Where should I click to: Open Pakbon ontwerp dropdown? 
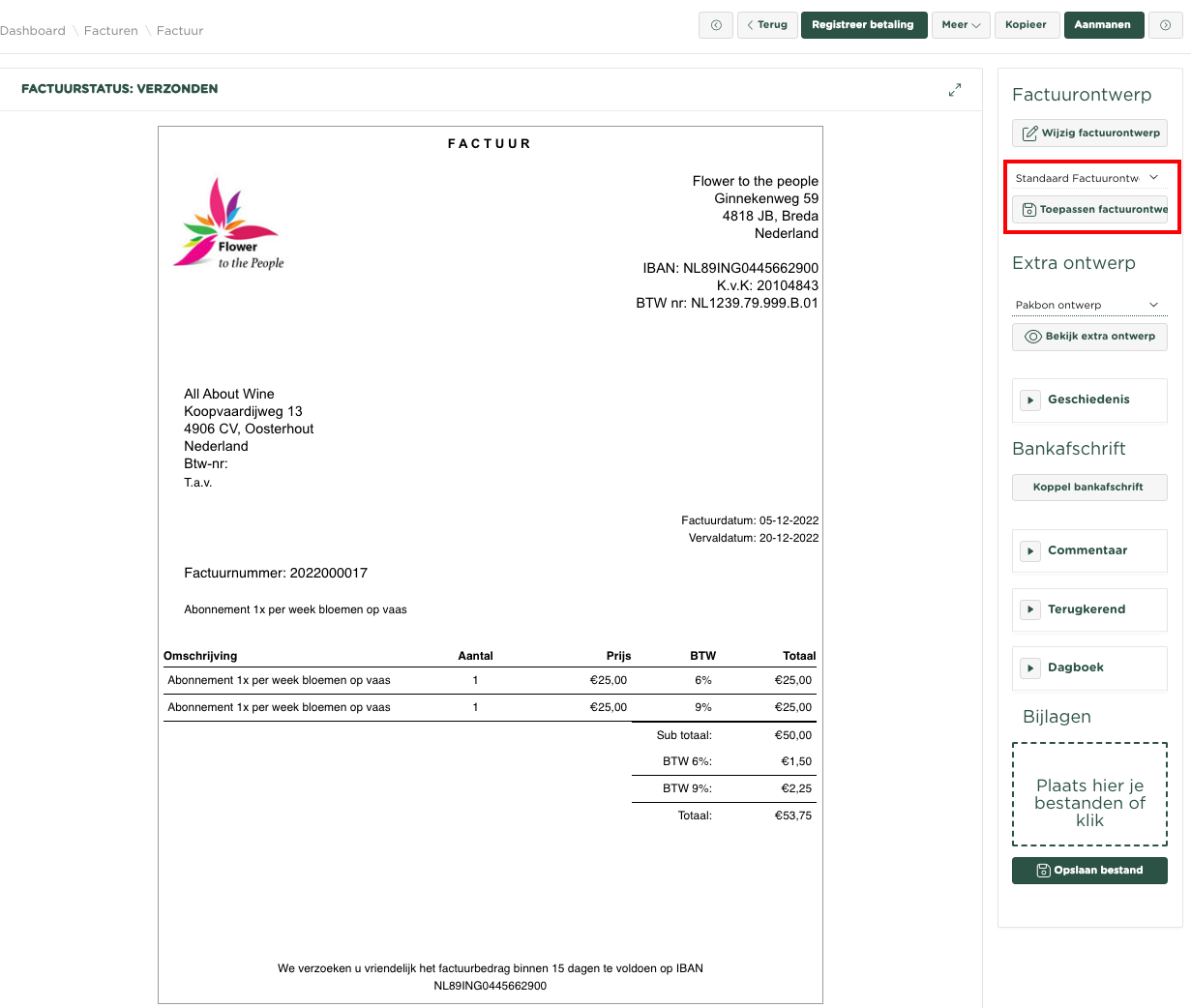click(1089, 305)
